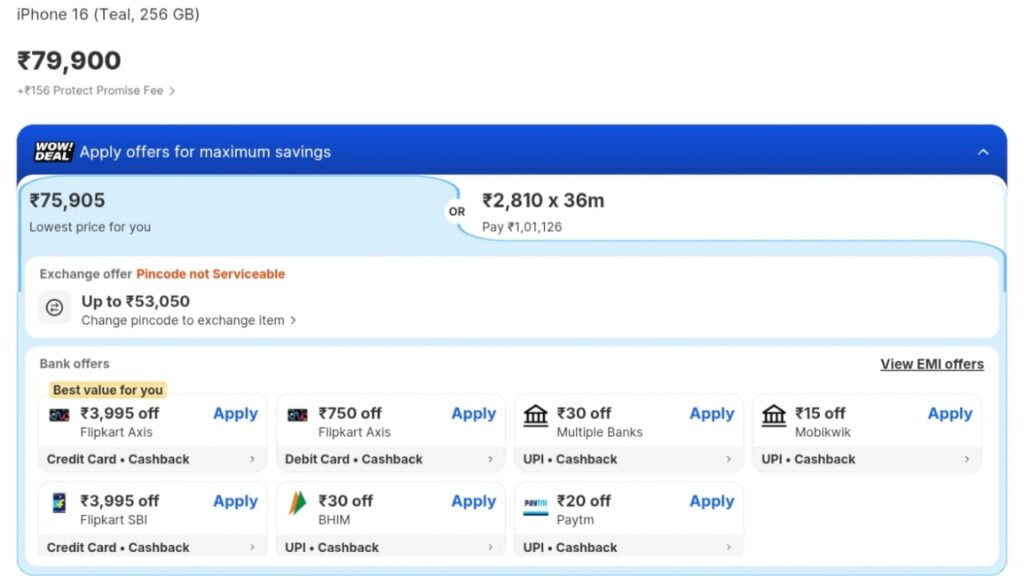Click the Paytm logo icon
The height and width of the screenshot is (576, 1024).
pos(536,503)
